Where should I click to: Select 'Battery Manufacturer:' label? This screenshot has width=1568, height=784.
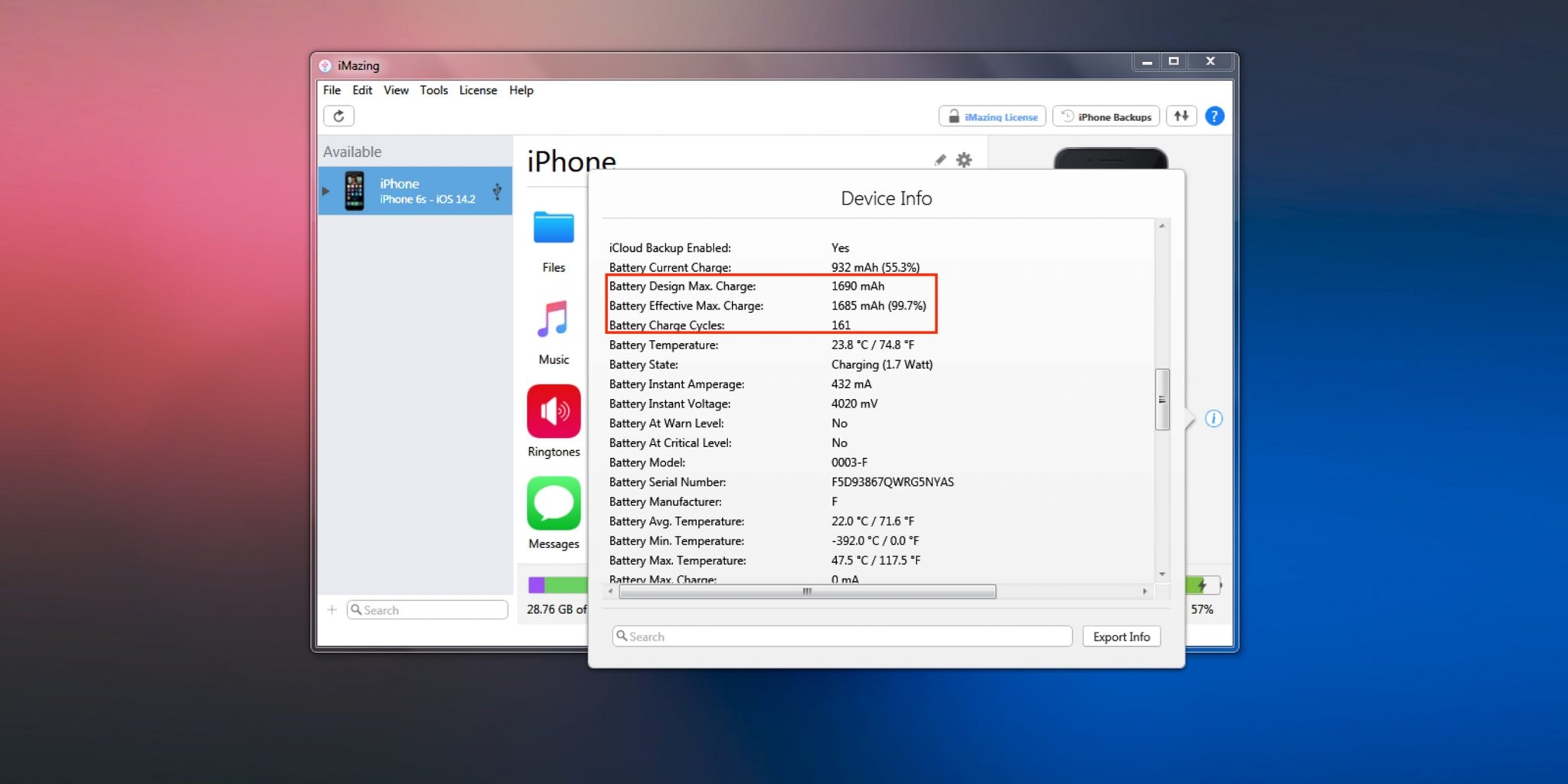[665, 502]
